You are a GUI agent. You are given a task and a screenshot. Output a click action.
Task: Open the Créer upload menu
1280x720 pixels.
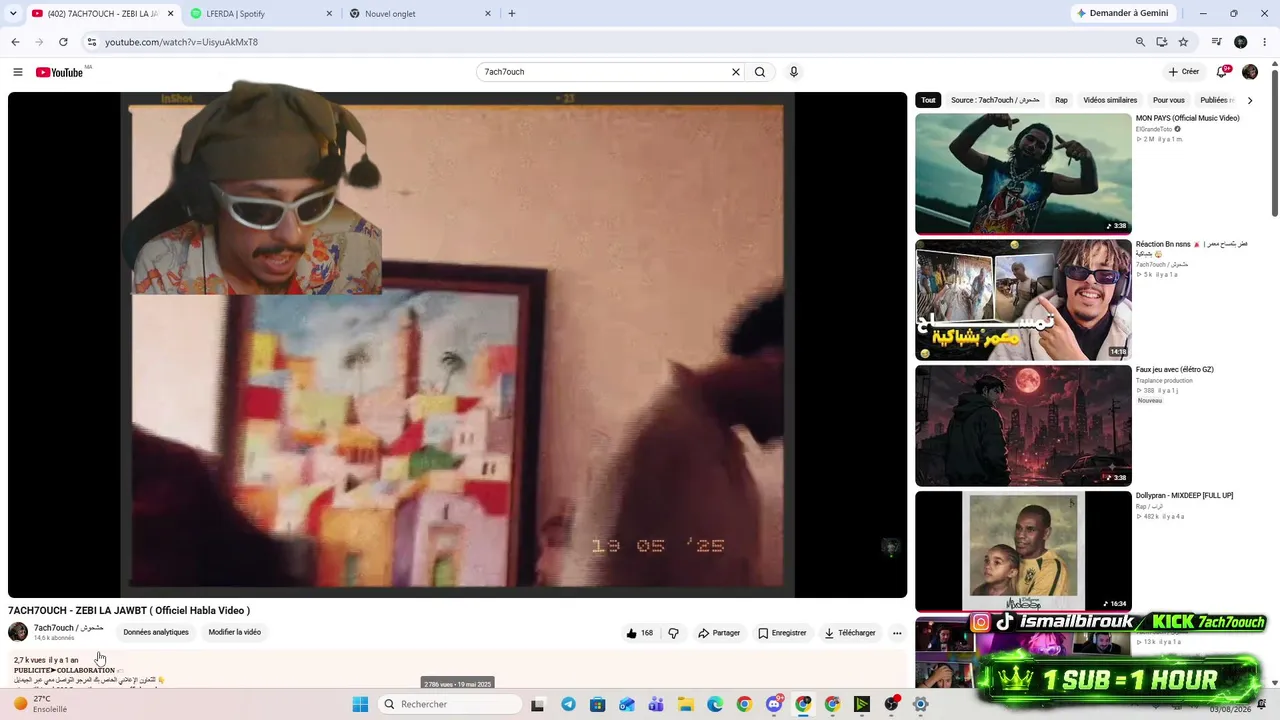(x=1184, y=72)
